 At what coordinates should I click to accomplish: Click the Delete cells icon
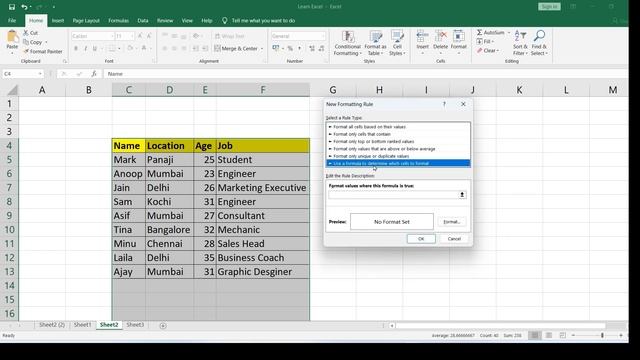click(x=440, y=38)
